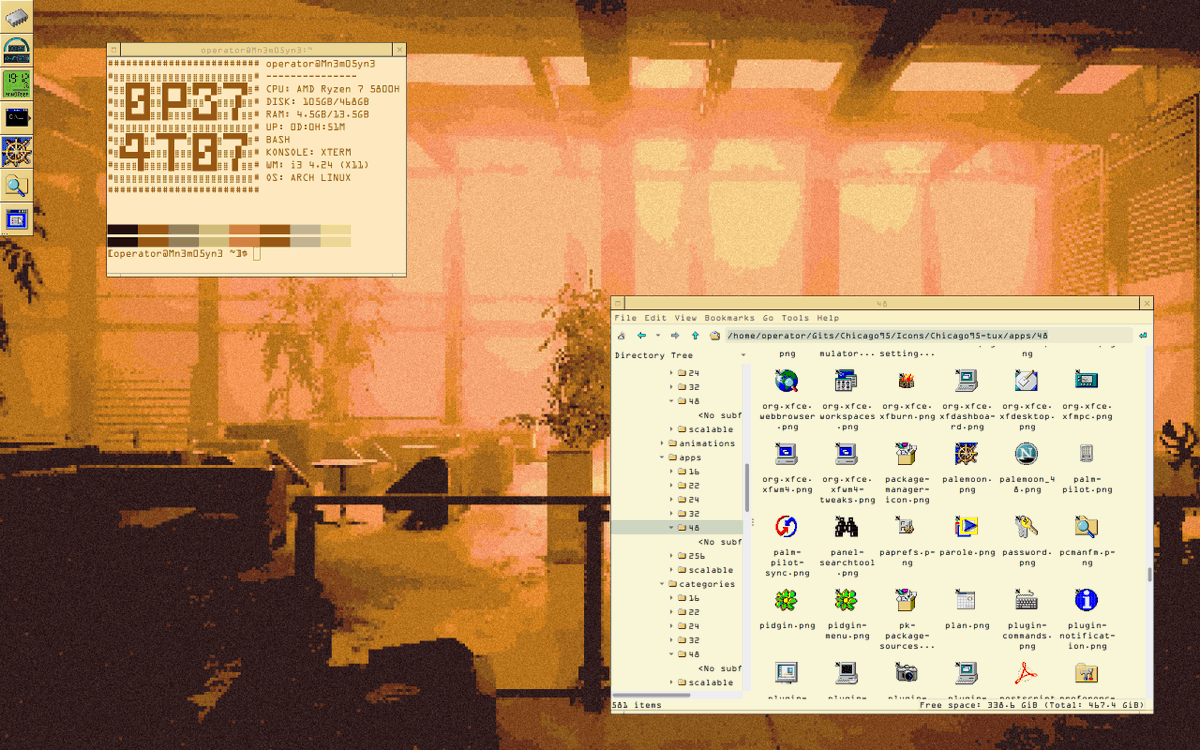1200x750 pixels.
Task: Select pcmanfm.png file icon
Action: click(1086, 526)
